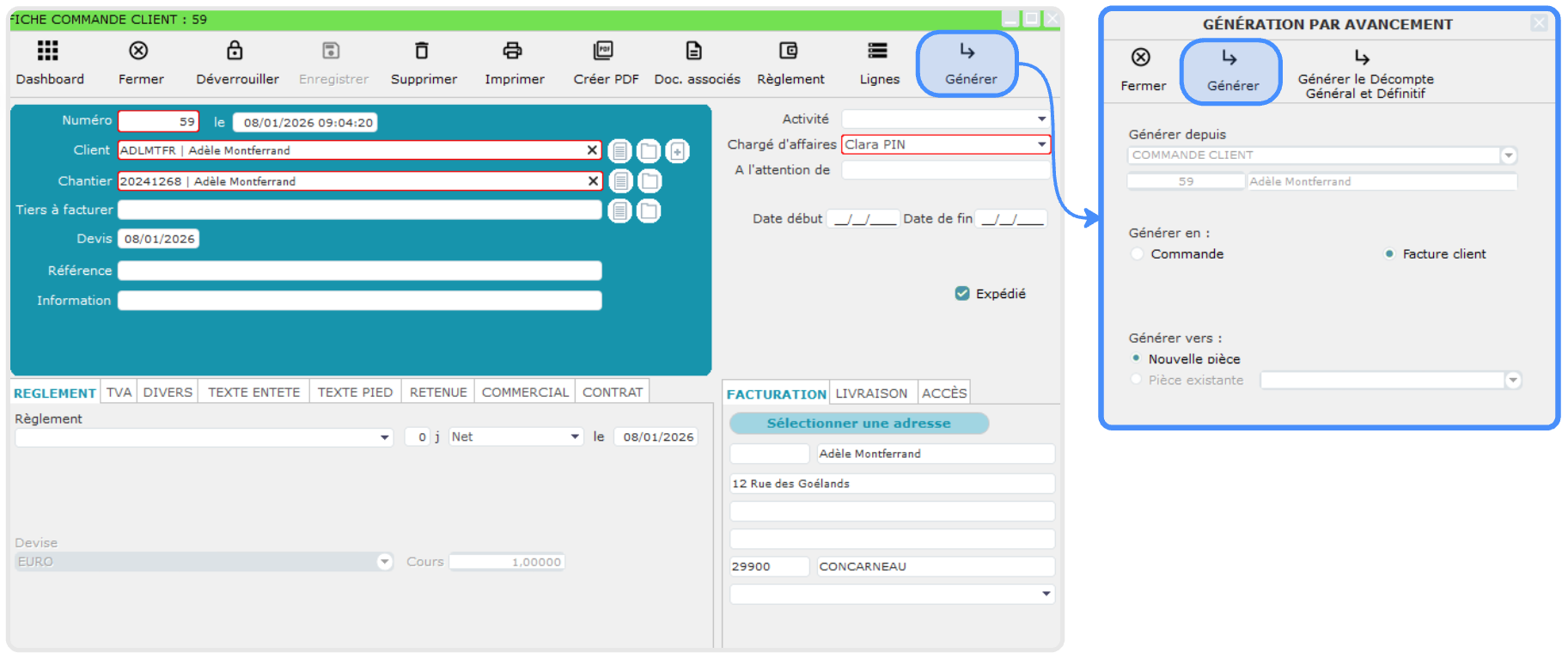
Task: Click the postal code 29900 field
Action: (769, 566)
